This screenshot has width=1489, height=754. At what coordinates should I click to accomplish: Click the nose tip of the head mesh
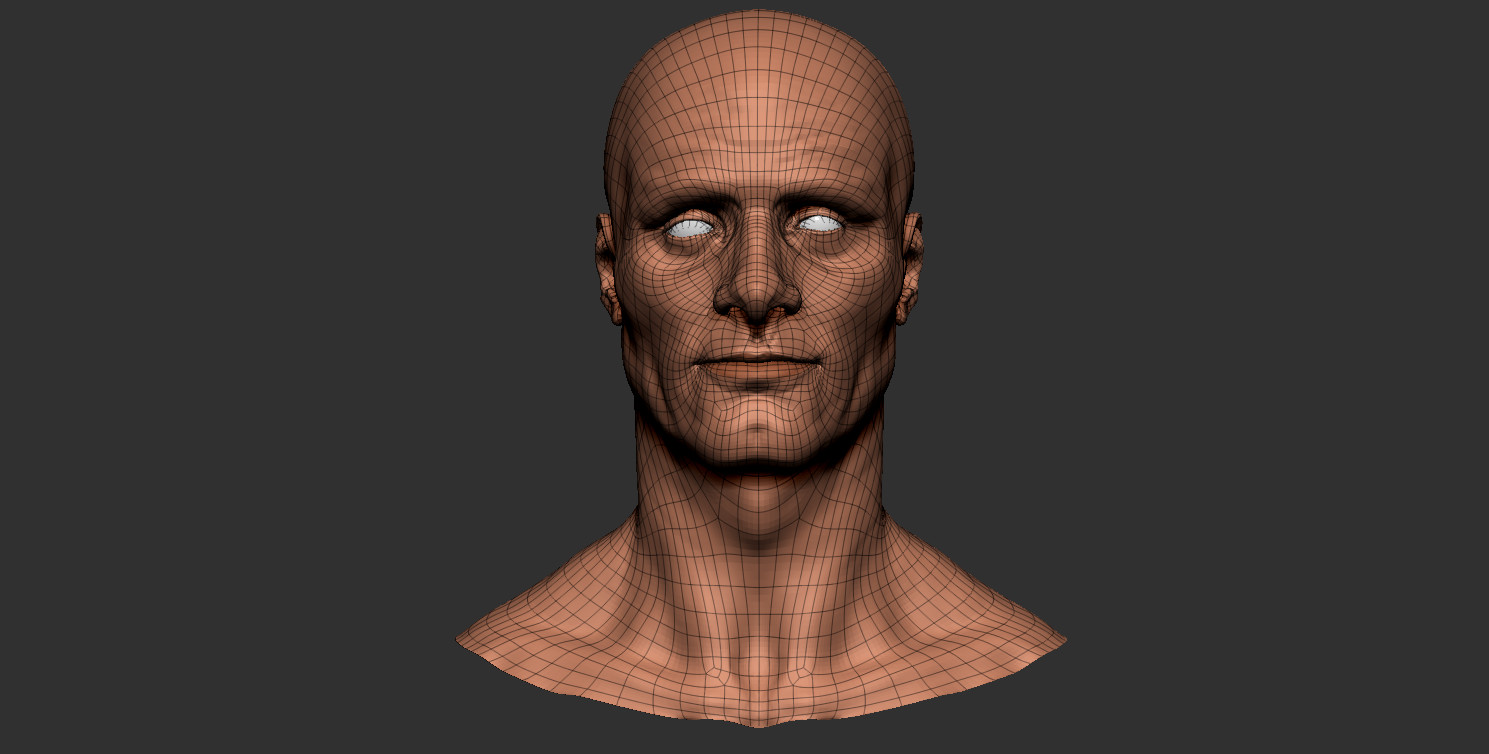coord(757,297)
